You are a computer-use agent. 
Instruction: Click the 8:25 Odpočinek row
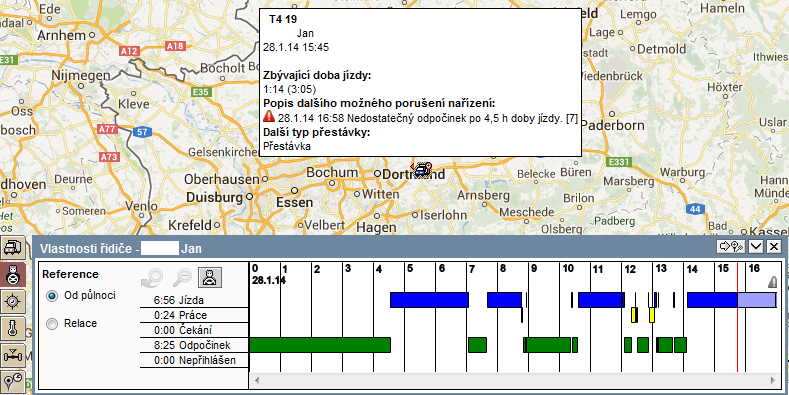(x=194, y=346)
